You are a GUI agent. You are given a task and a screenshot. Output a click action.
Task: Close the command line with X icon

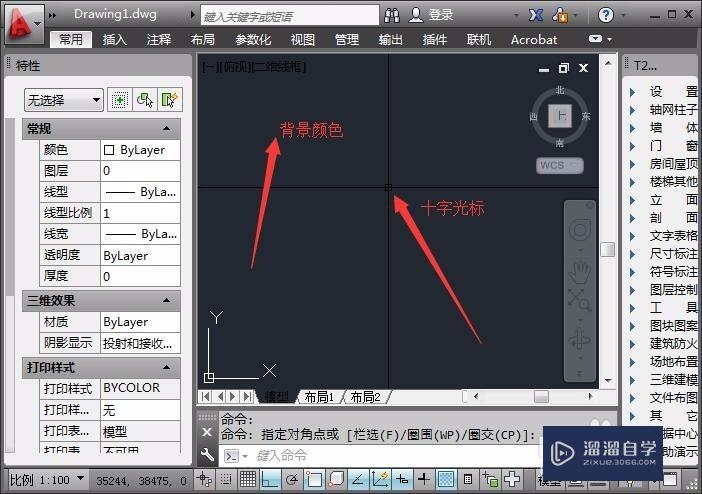point(207,432)
